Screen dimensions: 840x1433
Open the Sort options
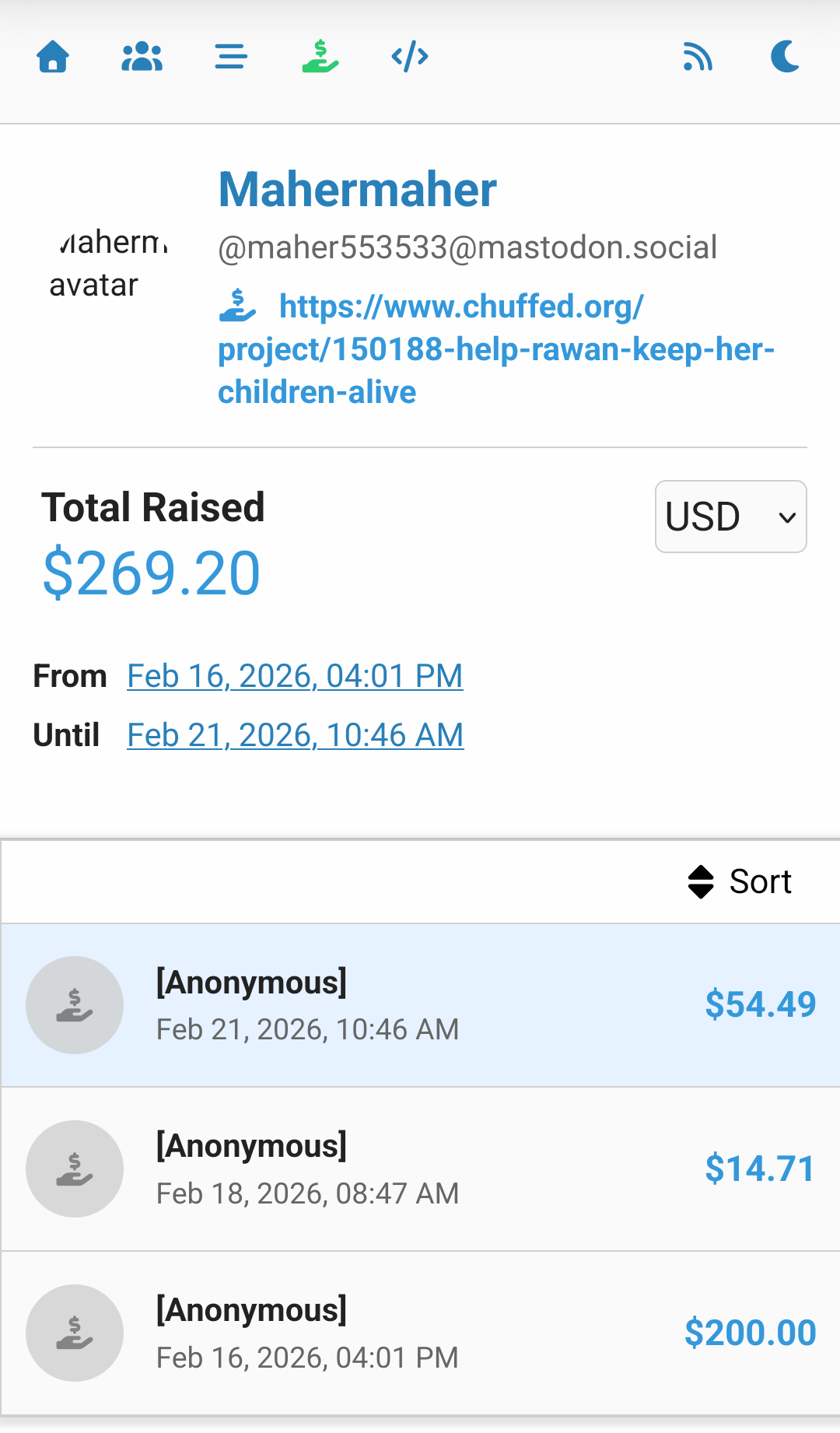(x=740, y=882)
